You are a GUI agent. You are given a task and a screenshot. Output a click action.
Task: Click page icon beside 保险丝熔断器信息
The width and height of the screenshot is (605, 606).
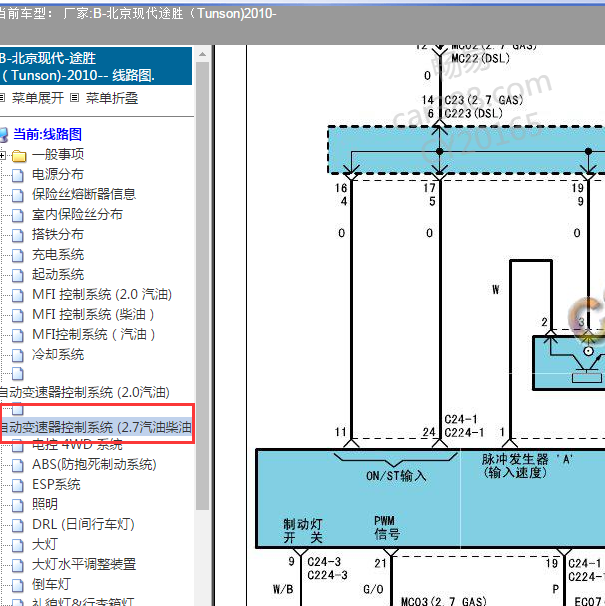click(18, 195)
